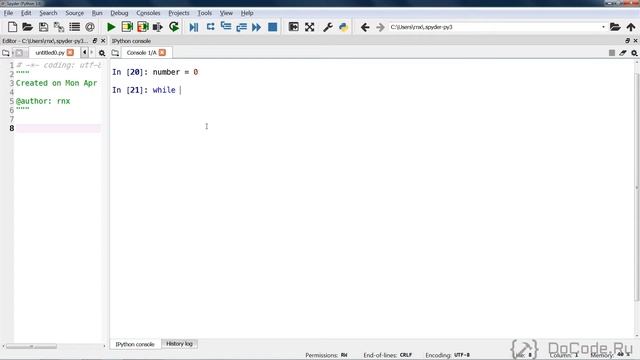Browse for a working directory
640x360 pixels.
click(615, 27)
